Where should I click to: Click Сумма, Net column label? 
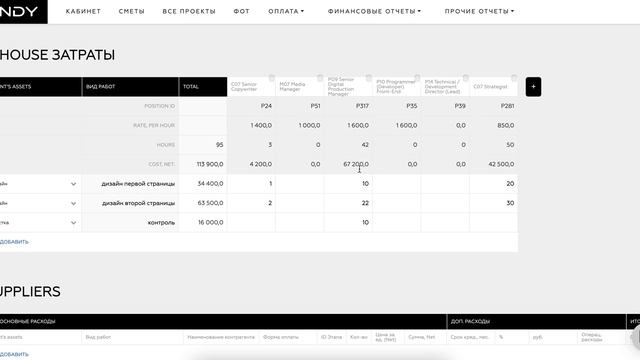[422, 337]
